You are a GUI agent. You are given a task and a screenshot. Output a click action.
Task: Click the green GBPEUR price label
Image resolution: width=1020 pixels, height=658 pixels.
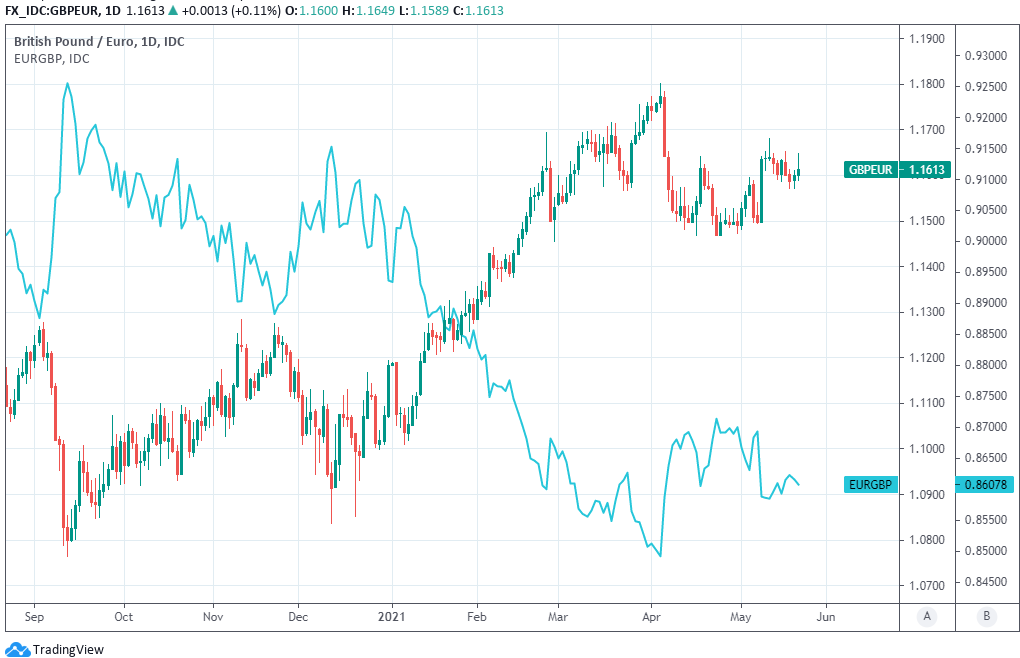[870, 170]
